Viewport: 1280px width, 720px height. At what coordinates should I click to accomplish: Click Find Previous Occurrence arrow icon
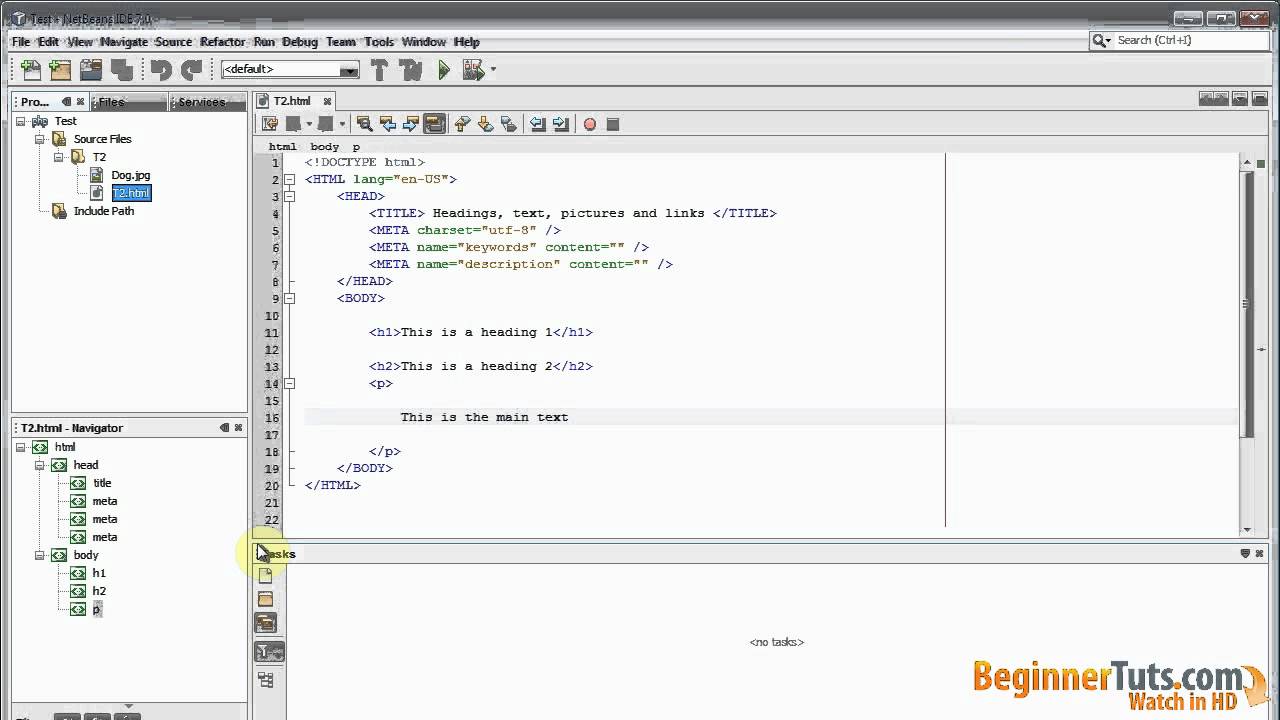tap(387, 124)
